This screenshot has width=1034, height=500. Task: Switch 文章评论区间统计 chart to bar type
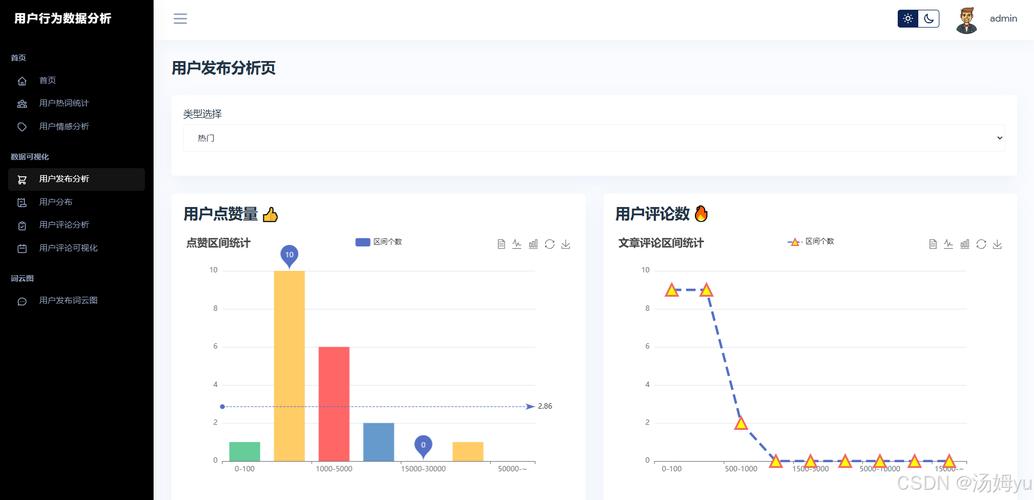pos(965,244)
